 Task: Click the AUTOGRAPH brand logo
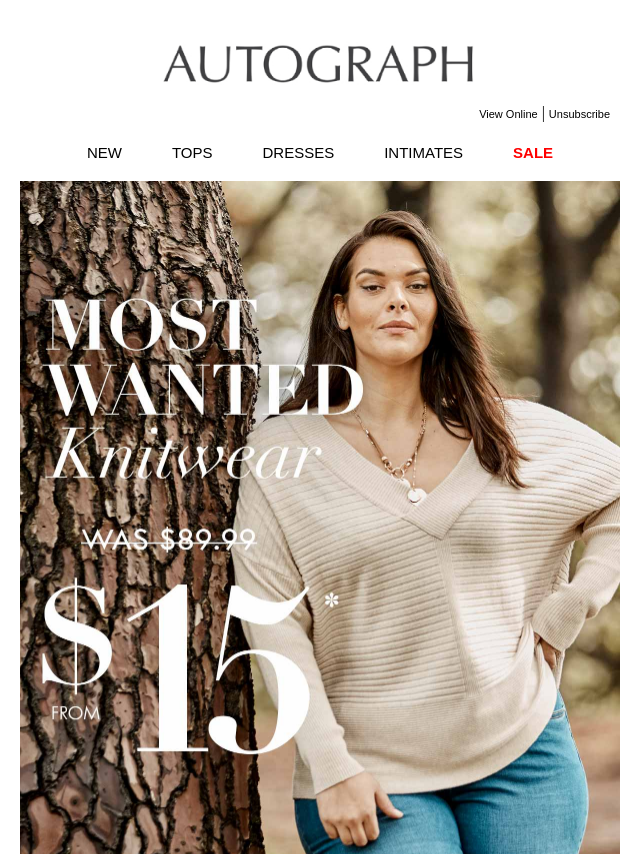point(319,64)
